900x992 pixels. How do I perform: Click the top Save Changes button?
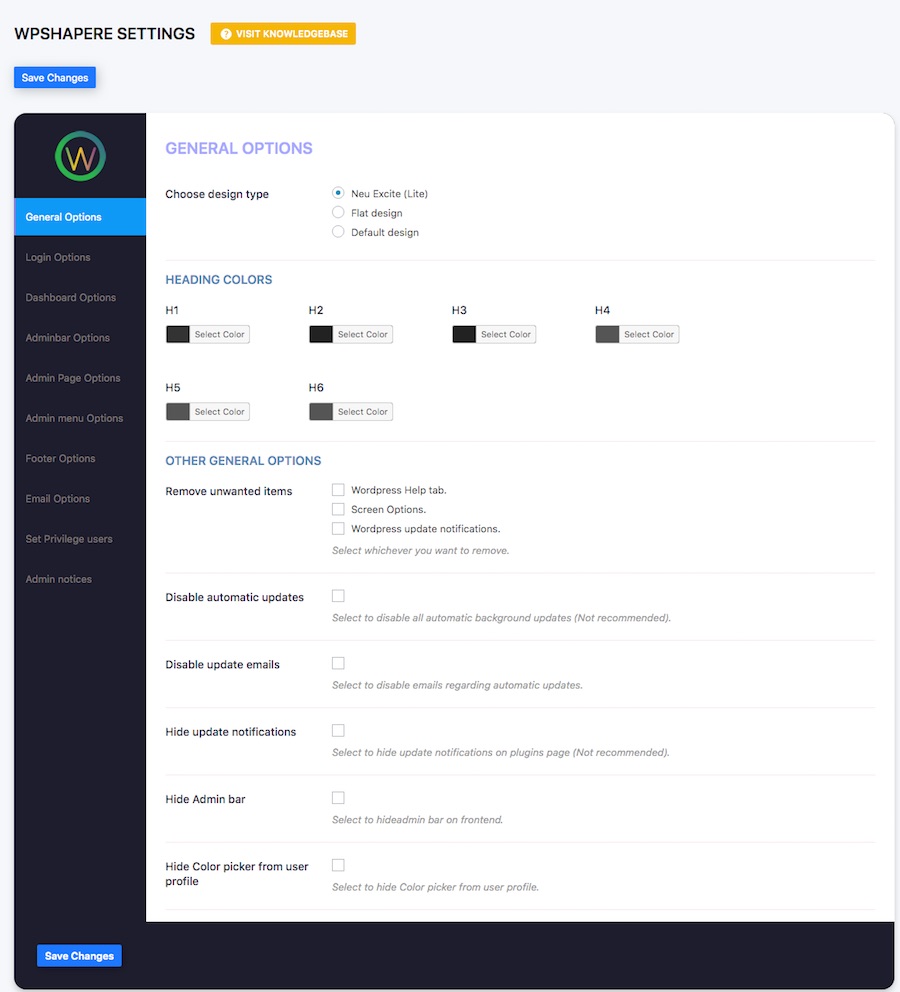pyautogui.click(x=55, y=78)
